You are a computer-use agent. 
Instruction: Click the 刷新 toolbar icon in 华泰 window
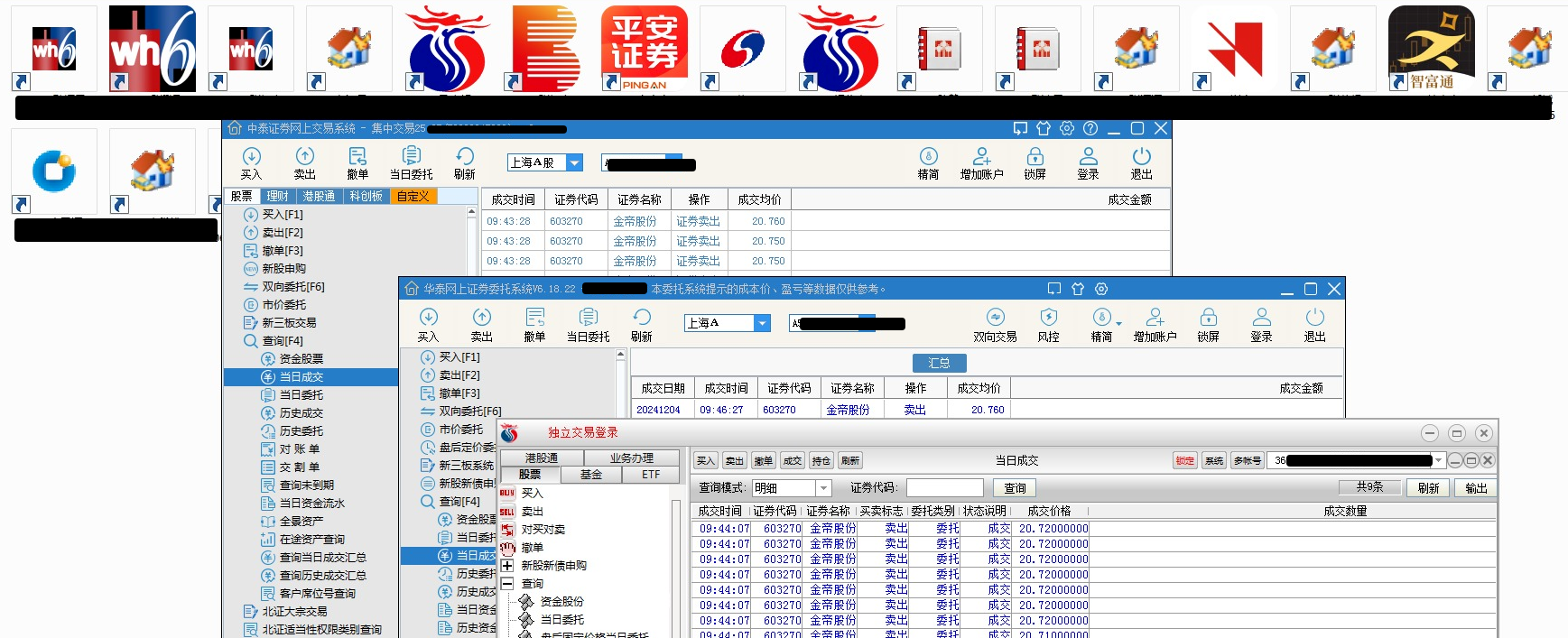coord(642,325)
